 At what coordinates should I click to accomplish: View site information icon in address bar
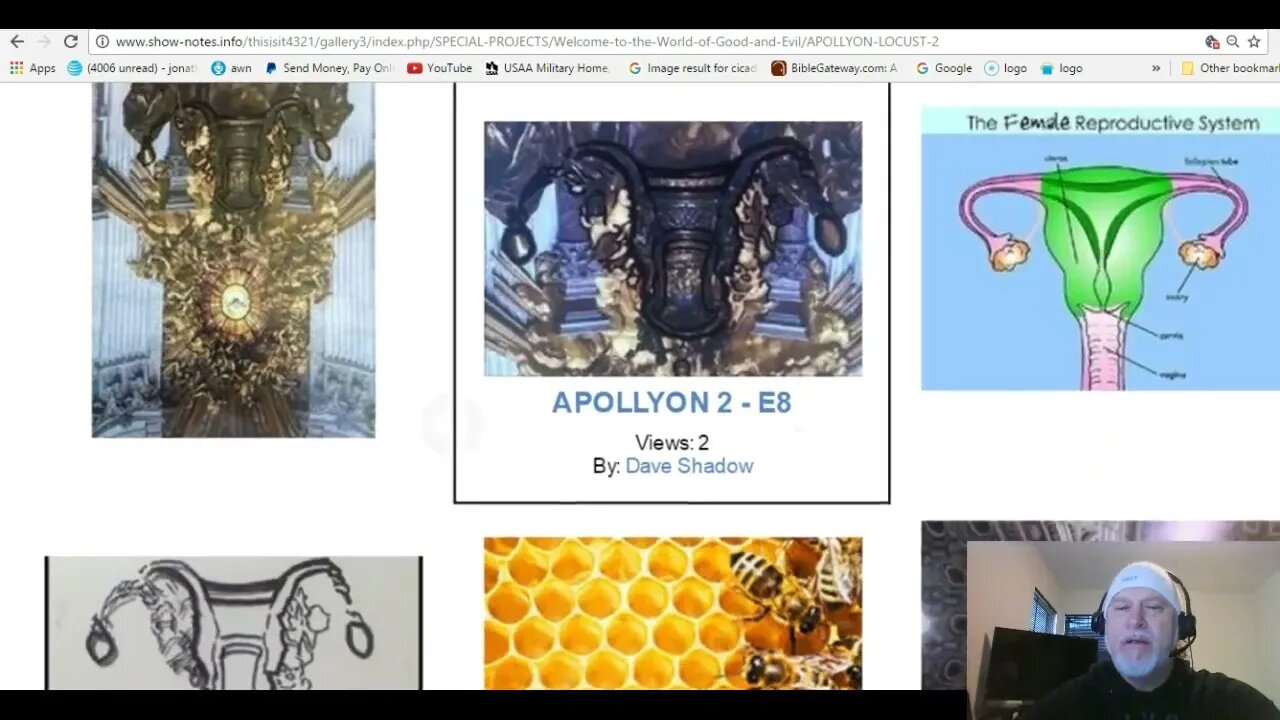tap(102, 42)
